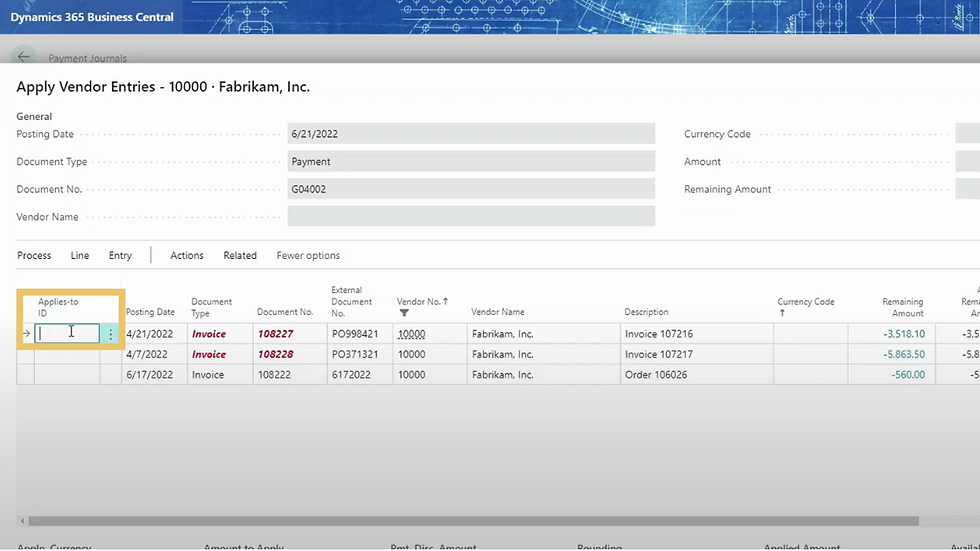Open row menu dots beside Applies-to ID
The width and height of the screenshot is (980, 551).
[111, 334]
